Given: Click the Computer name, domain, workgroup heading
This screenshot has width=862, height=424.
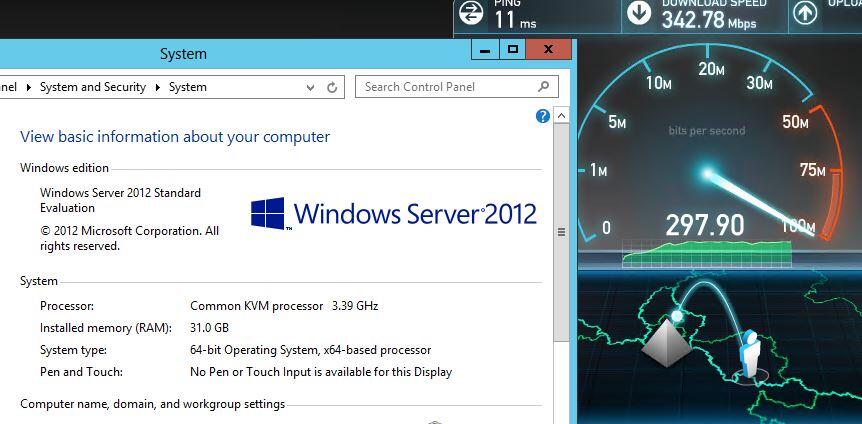Looking at the screenshot, I should pos(152,404).
